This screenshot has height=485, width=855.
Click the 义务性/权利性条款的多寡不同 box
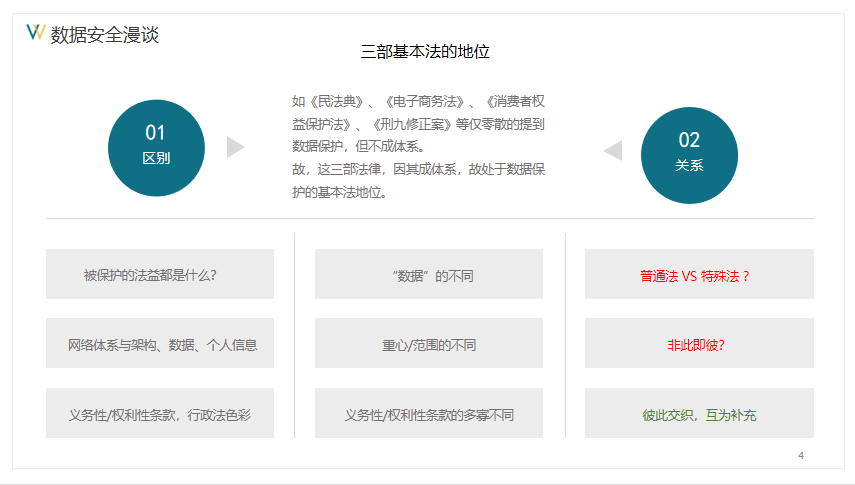(429, 414)
